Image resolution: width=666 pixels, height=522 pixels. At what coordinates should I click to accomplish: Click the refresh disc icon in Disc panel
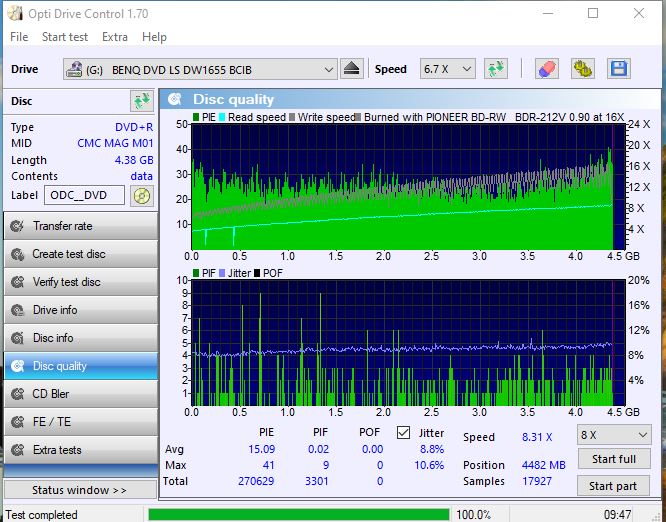[141, 101]
